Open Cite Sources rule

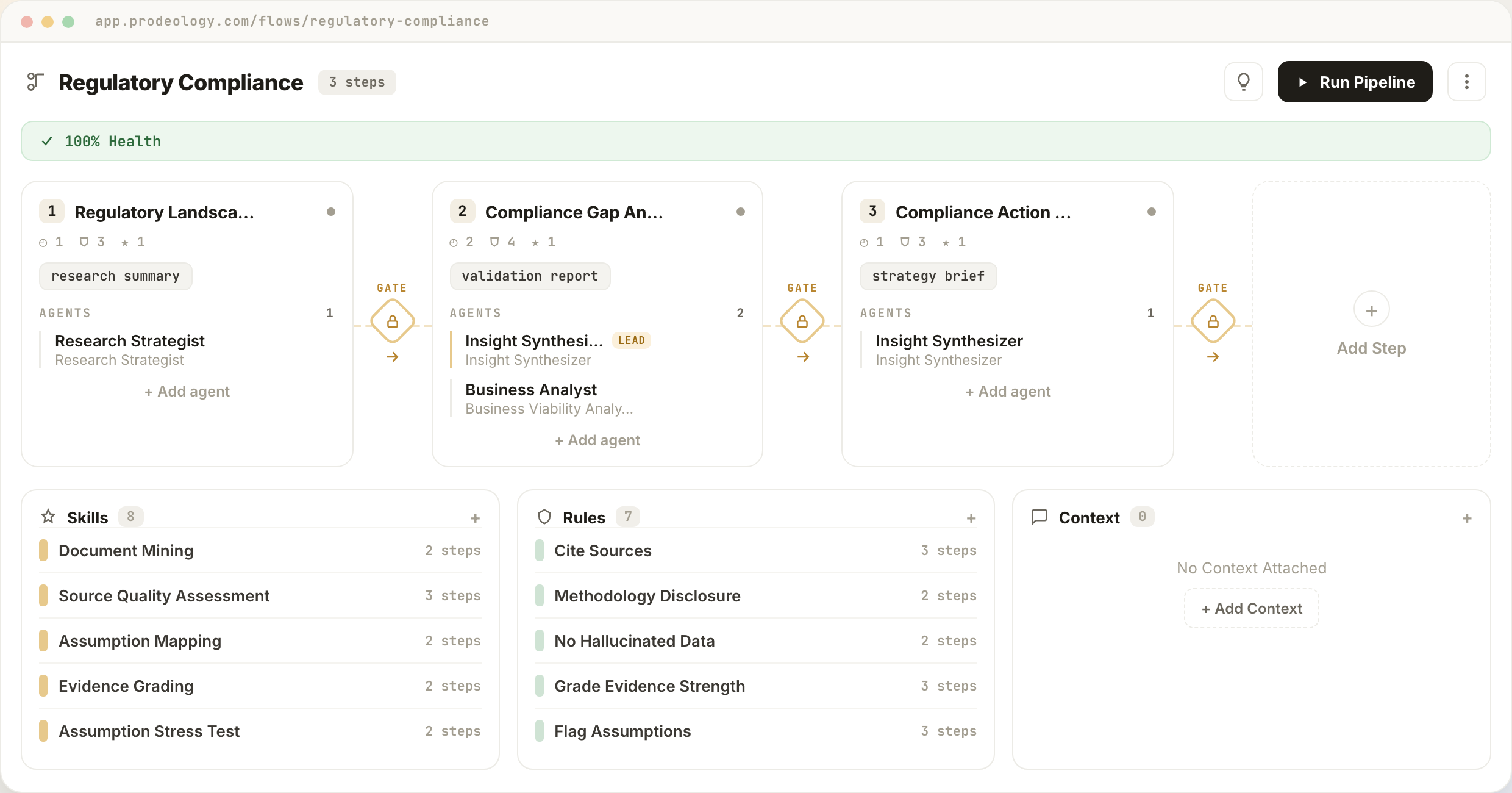[x=756, y=551]
